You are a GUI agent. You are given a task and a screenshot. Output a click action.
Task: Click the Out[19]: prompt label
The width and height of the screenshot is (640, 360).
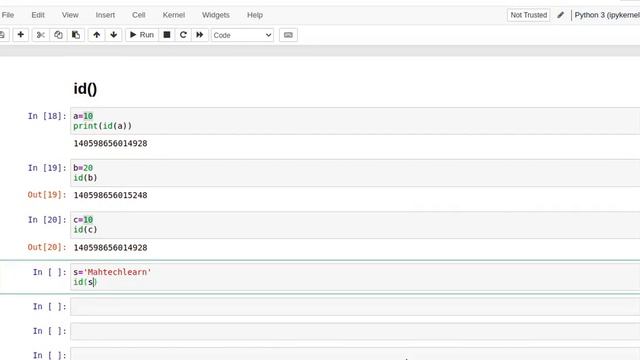pos(47,195)
